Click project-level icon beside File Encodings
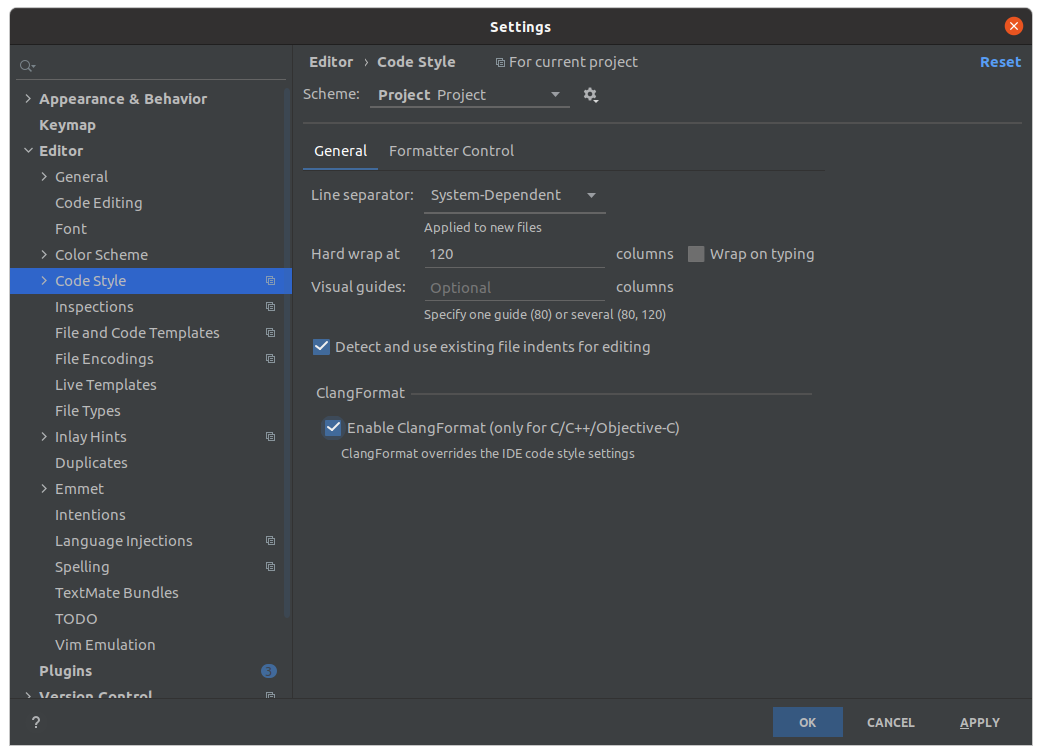The width and height of the screenshot is (1042, 755). (270, 359)
